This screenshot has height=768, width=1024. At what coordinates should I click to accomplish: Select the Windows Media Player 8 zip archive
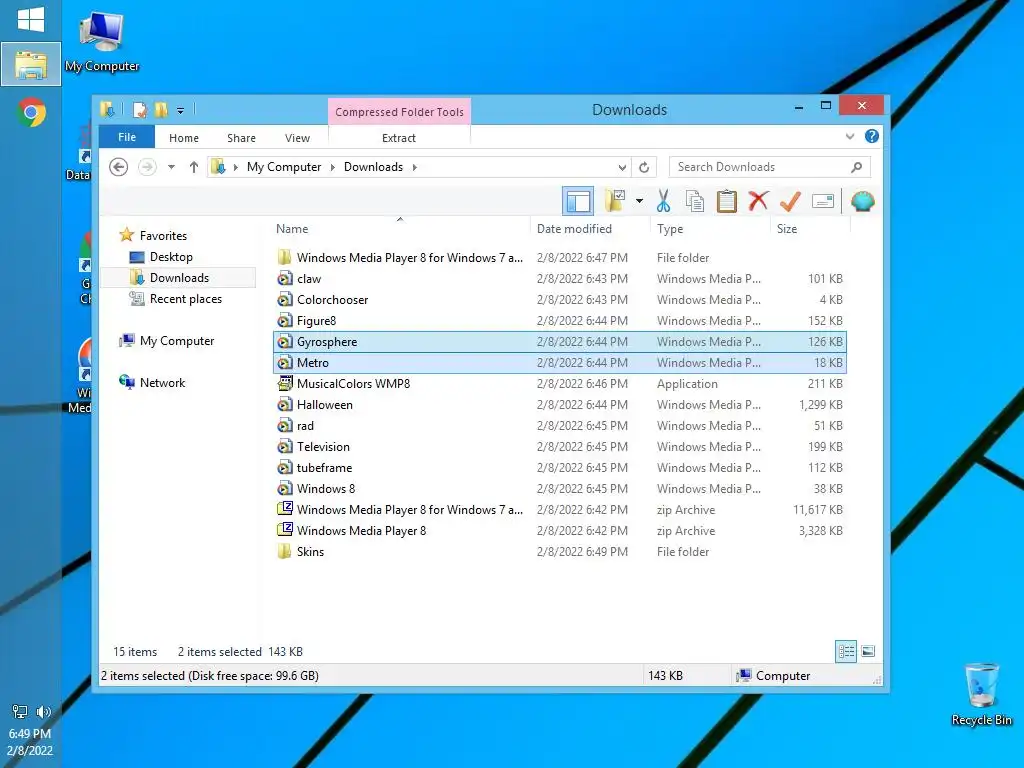point(560,531)
